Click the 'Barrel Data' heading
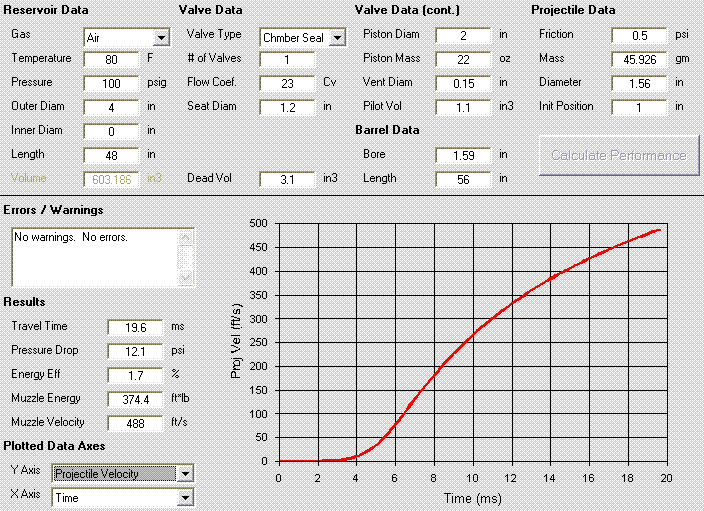The height and width of the screenshot is (511, 704). pos(387,130)
